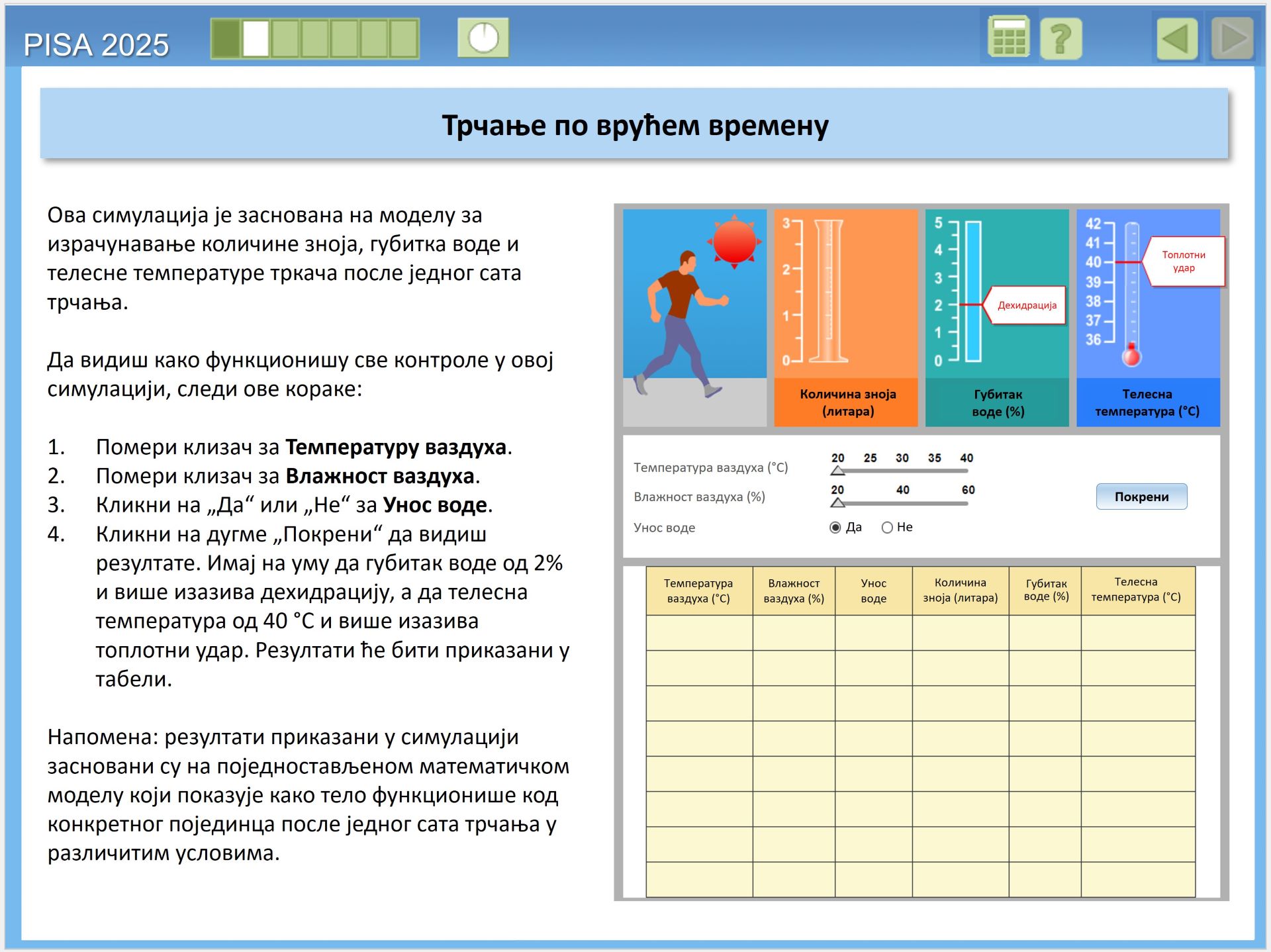This screenshot has width=1271, height=952.
Task: Click the timer clock icon
Action: point(483,38)
